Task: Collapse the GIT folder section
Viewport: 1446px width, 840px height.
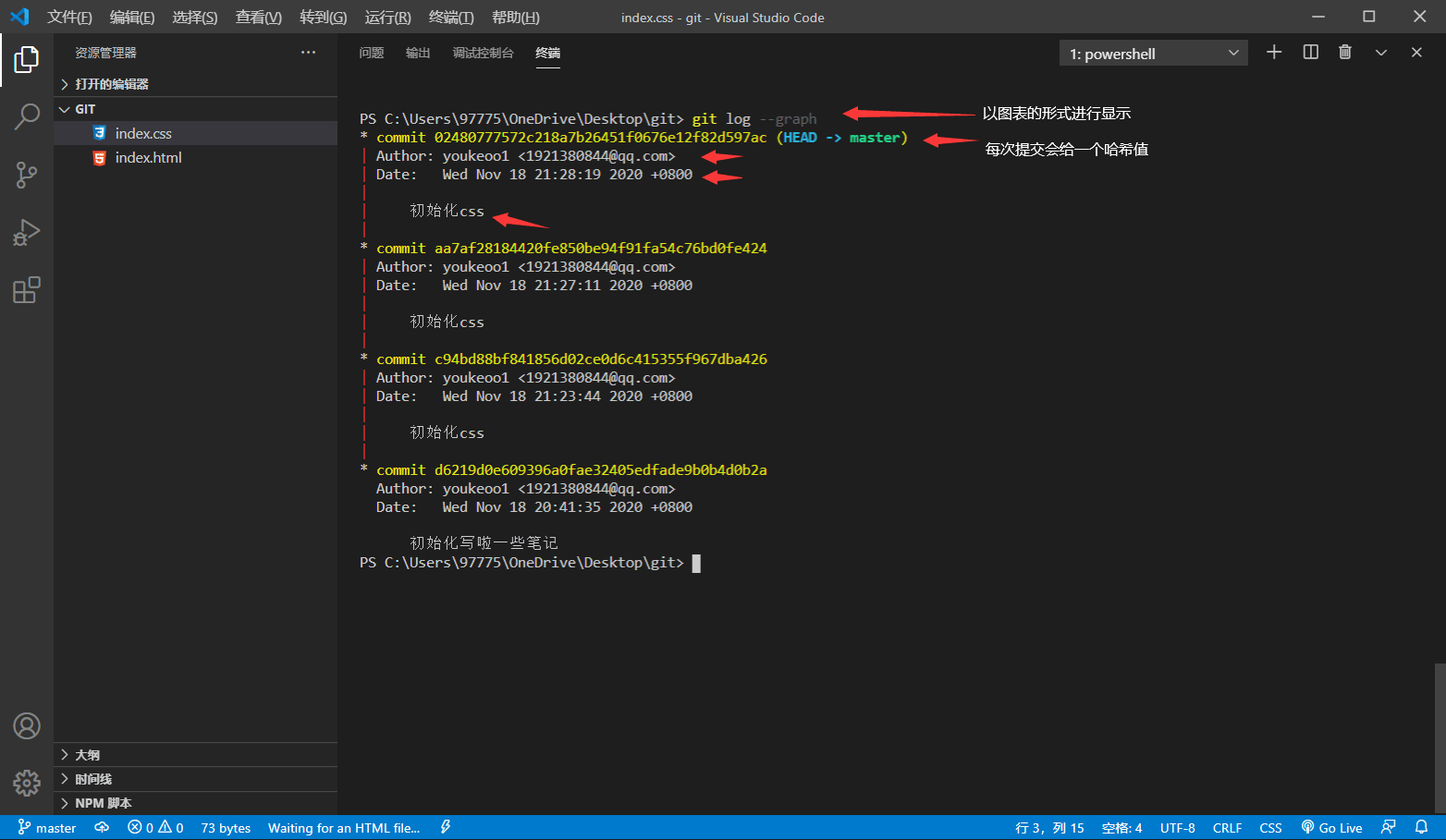Action: 195,109
